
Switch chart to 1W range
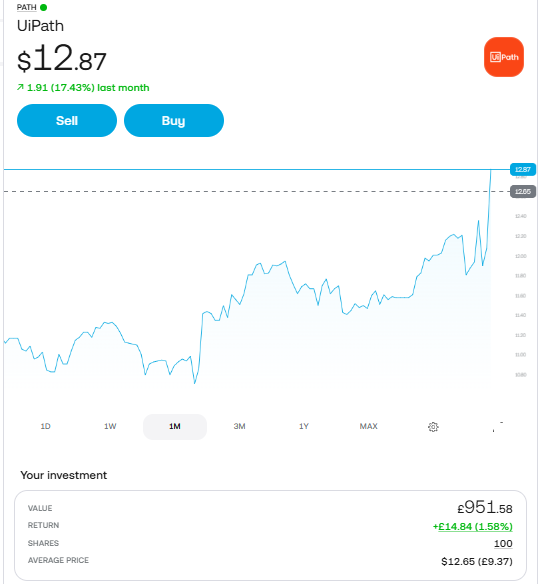click(110, 426)
